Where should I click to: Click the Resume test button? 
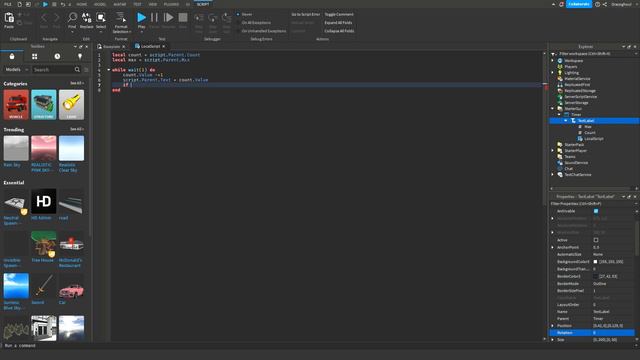(169, 18)
